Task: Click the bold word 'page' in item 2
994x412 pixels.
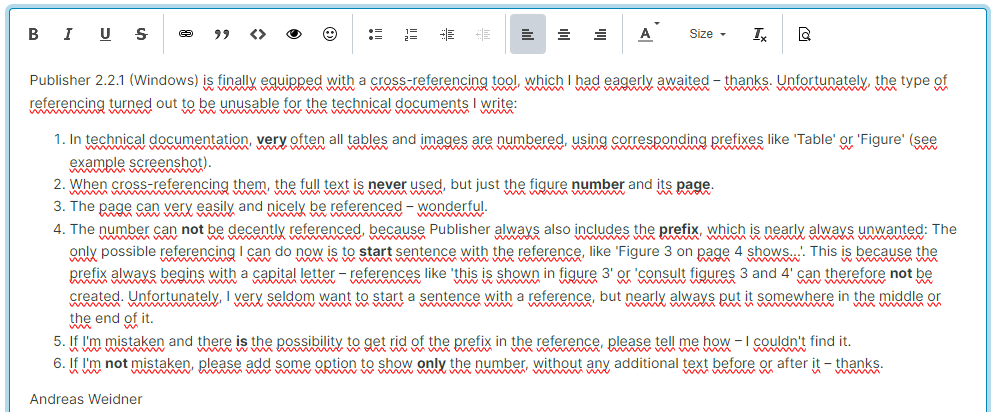Action: (693, 185)
